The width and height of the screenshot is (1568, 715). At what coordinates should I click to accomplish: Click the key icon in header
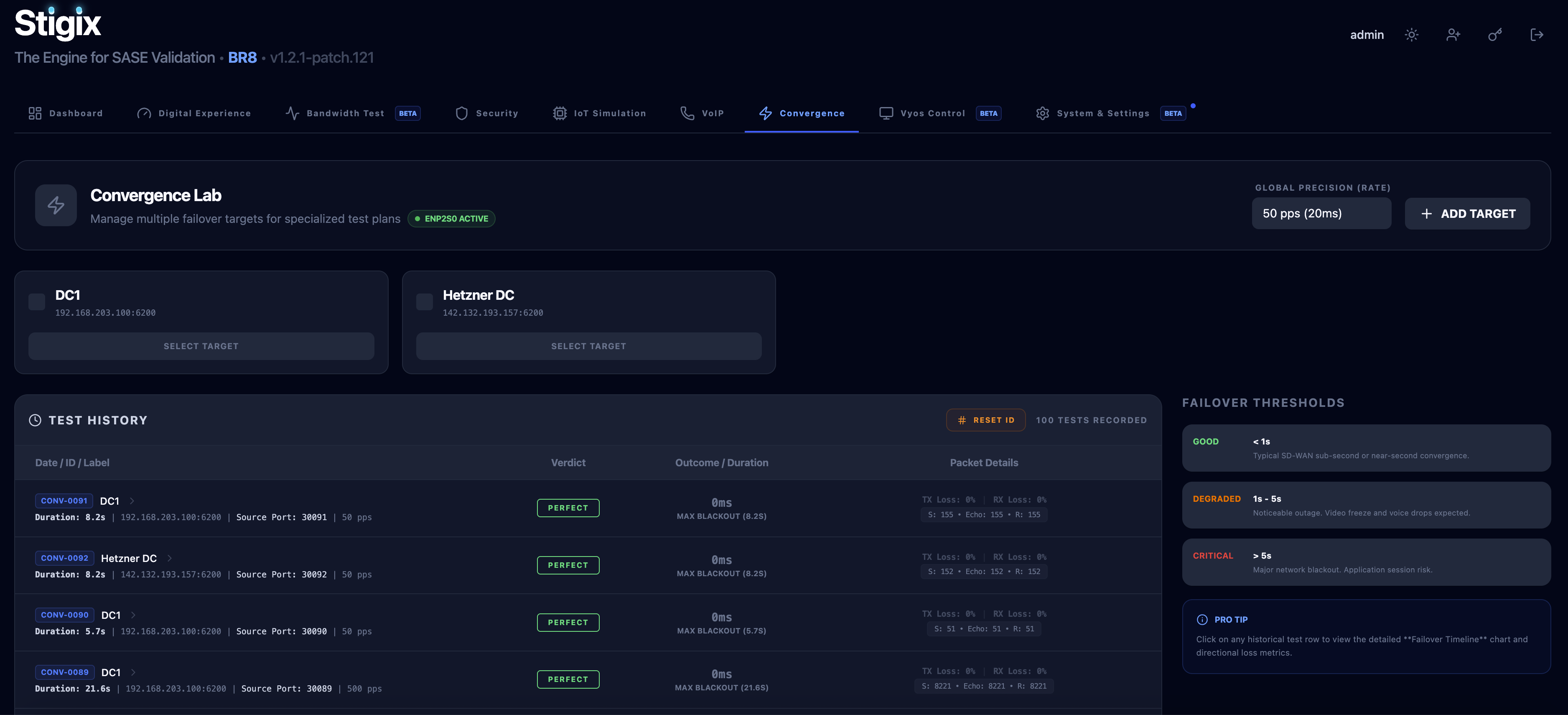[1495, 35]
